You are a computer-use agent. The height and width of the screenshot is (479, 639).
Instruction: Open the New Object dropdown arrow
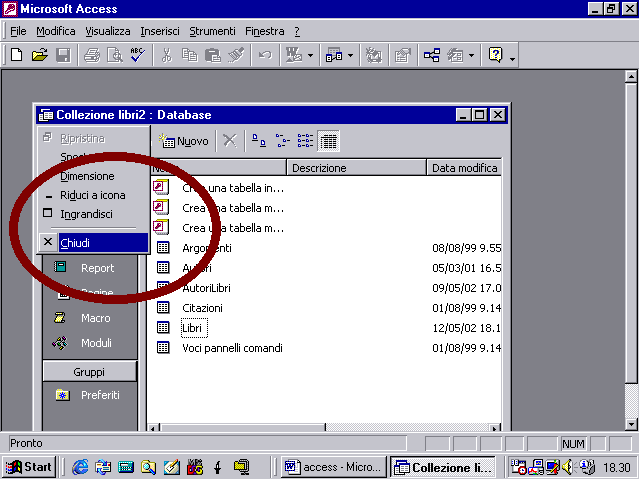pos(472,55)
